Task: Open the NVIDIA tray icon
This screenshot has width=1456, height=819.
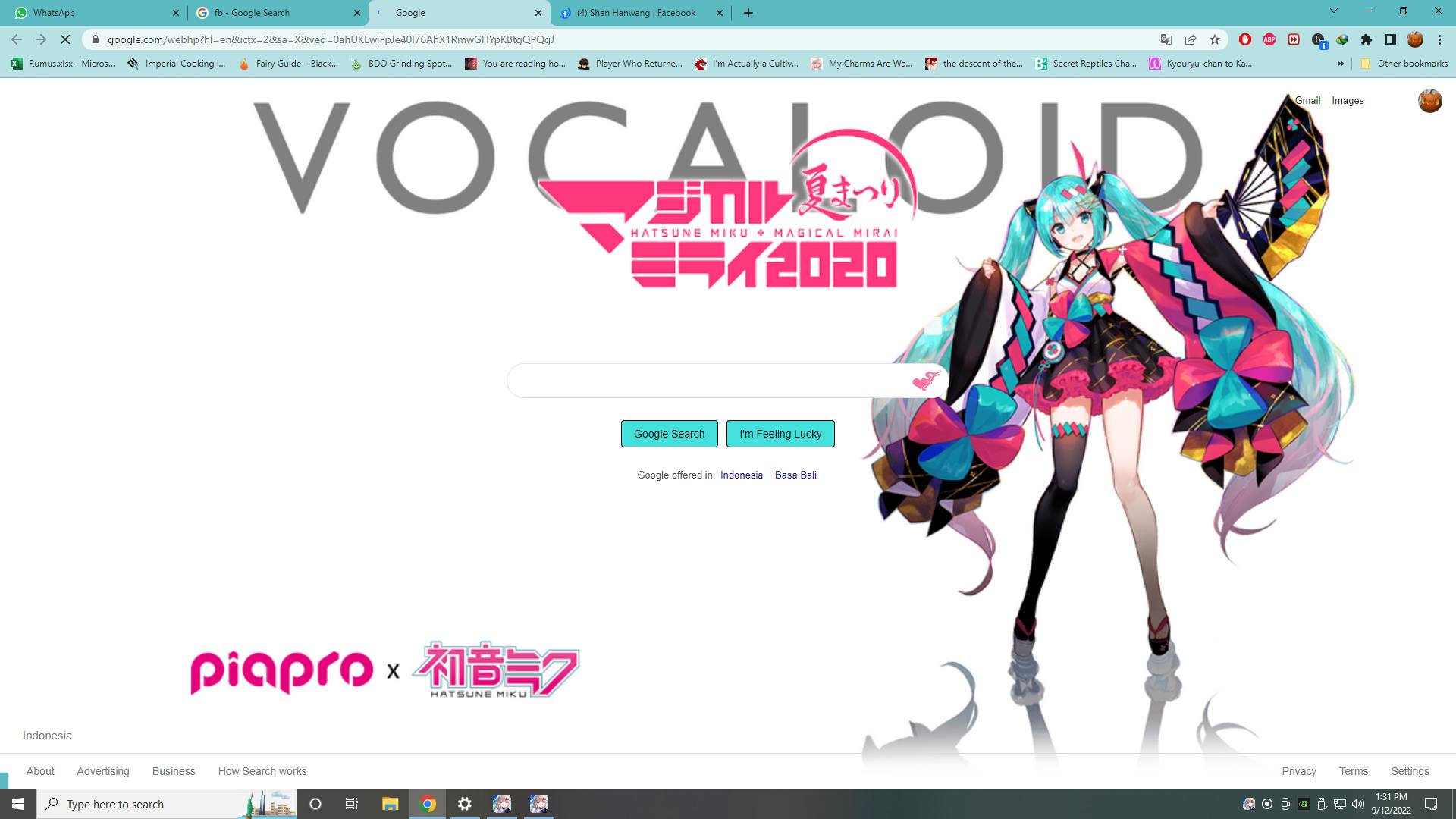Action: 1304,804
